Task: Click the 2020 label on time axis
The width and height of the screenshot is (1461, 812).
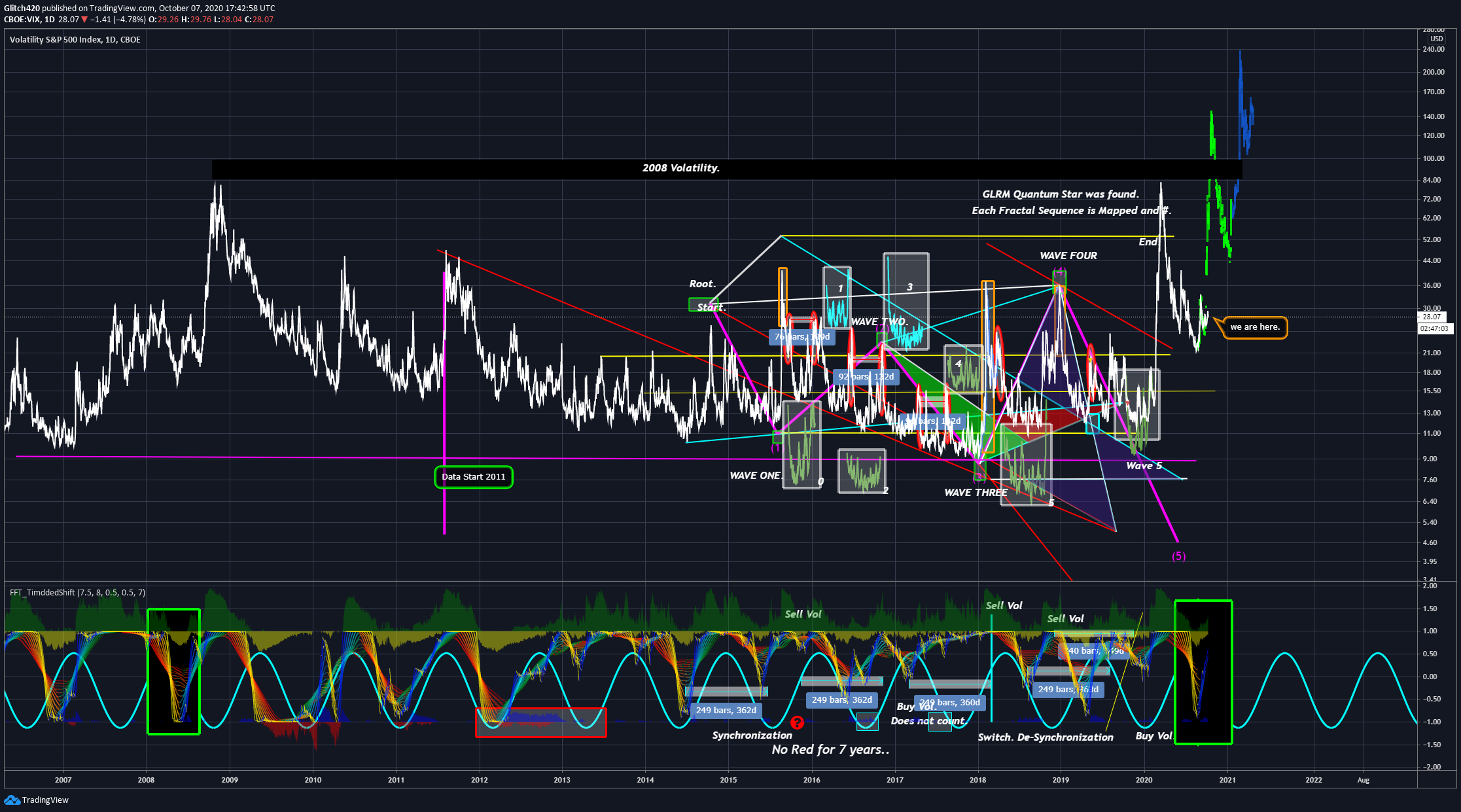Action: pyautogui.click(x=1144, y=780)
